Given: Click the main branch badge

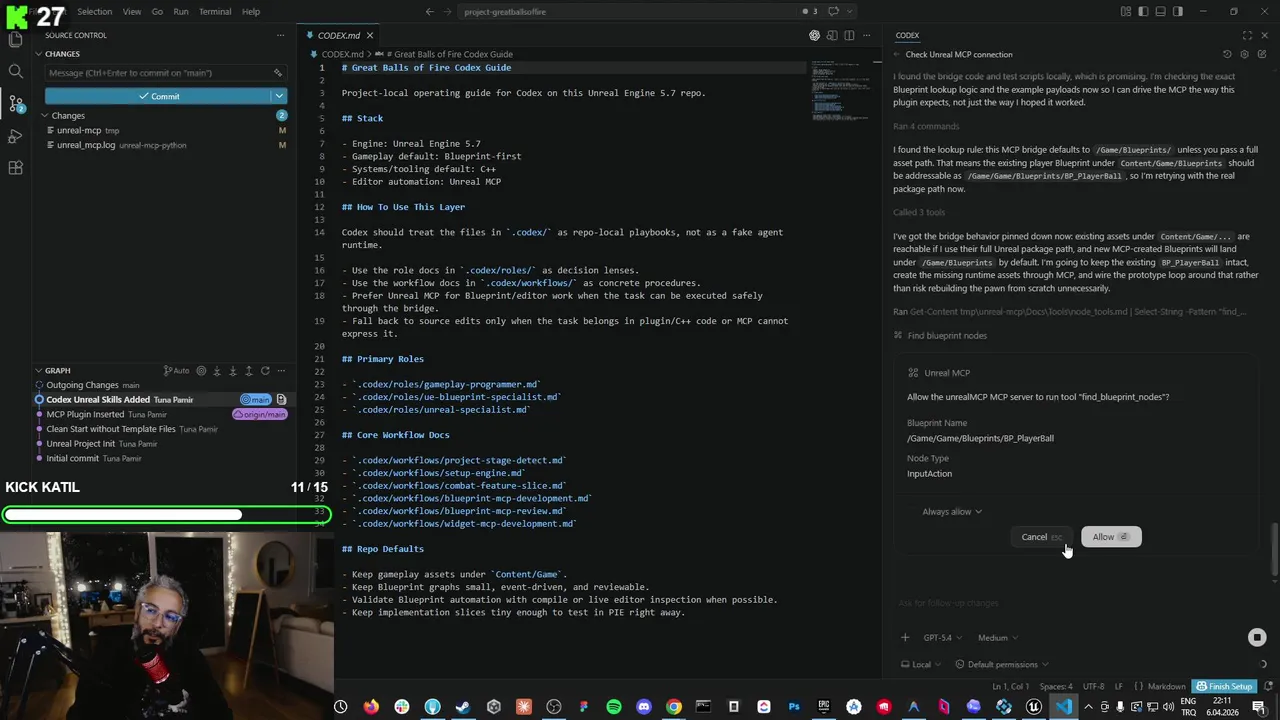Looking at the screenshot, I should 255,400.
